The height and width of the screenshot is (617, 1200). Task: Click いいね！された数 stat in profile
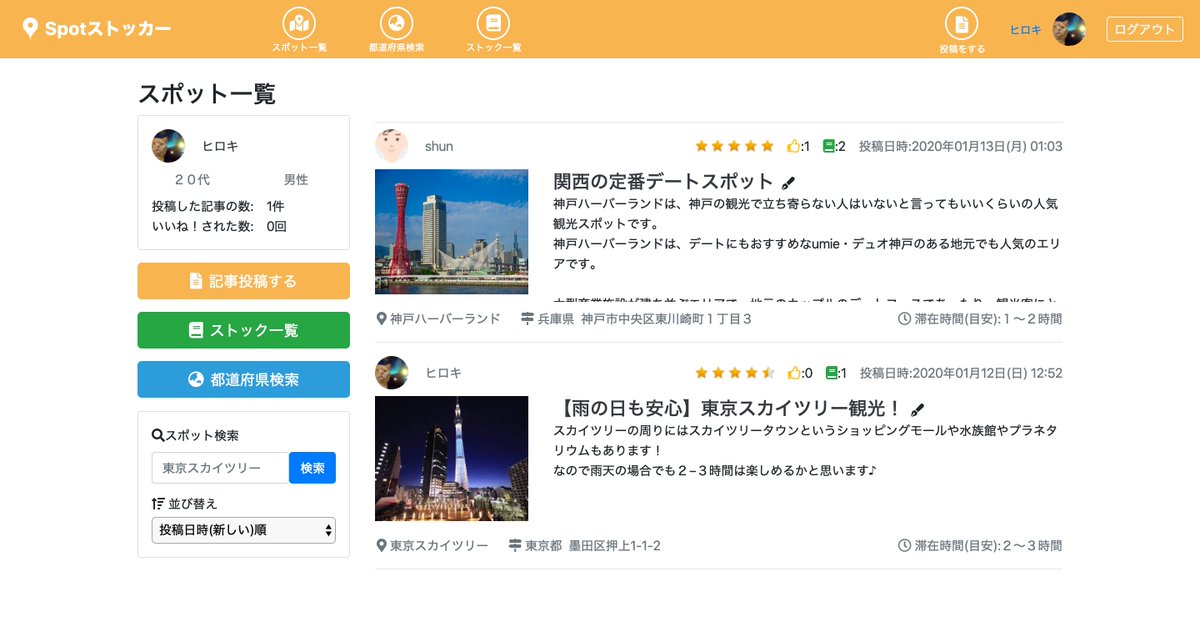click(219, 226)
